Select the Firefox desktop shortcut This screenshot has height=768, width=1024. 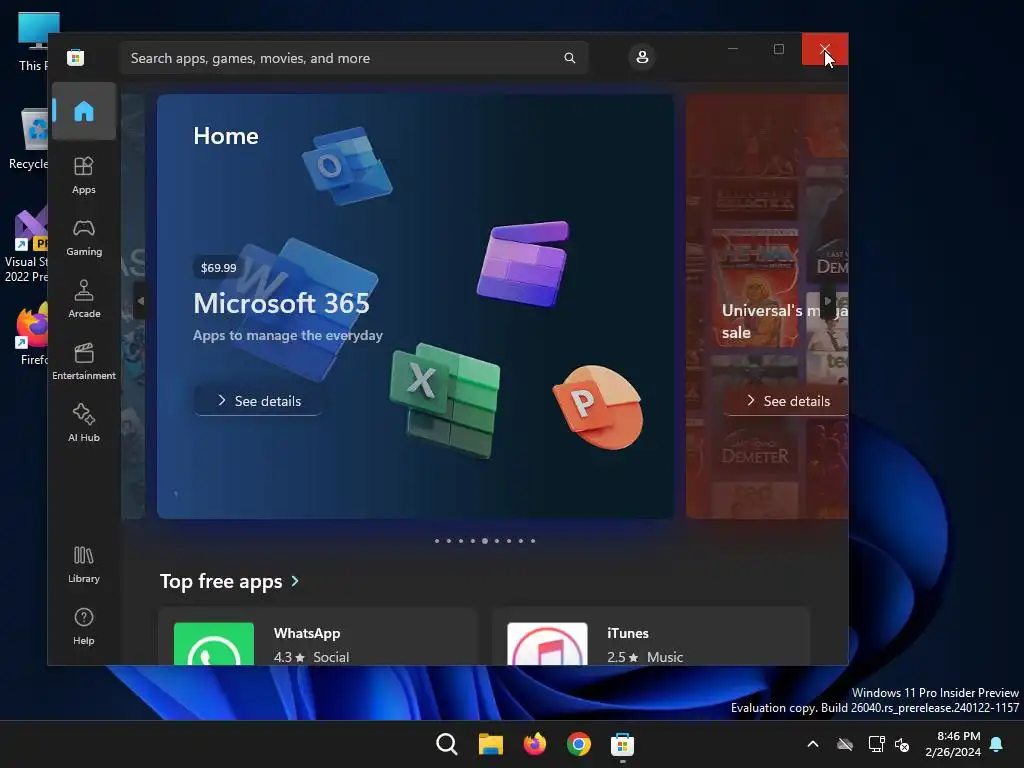(x=33, y=334)
